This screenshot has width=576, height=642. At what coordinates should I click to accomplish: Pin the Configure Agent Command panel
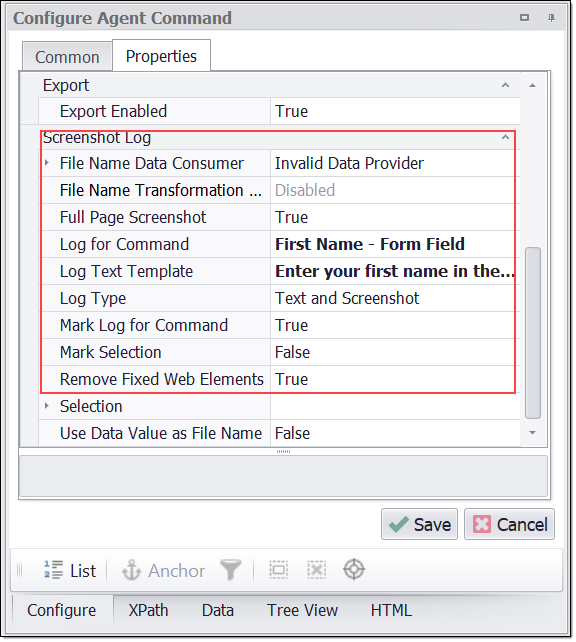[551, 18]
